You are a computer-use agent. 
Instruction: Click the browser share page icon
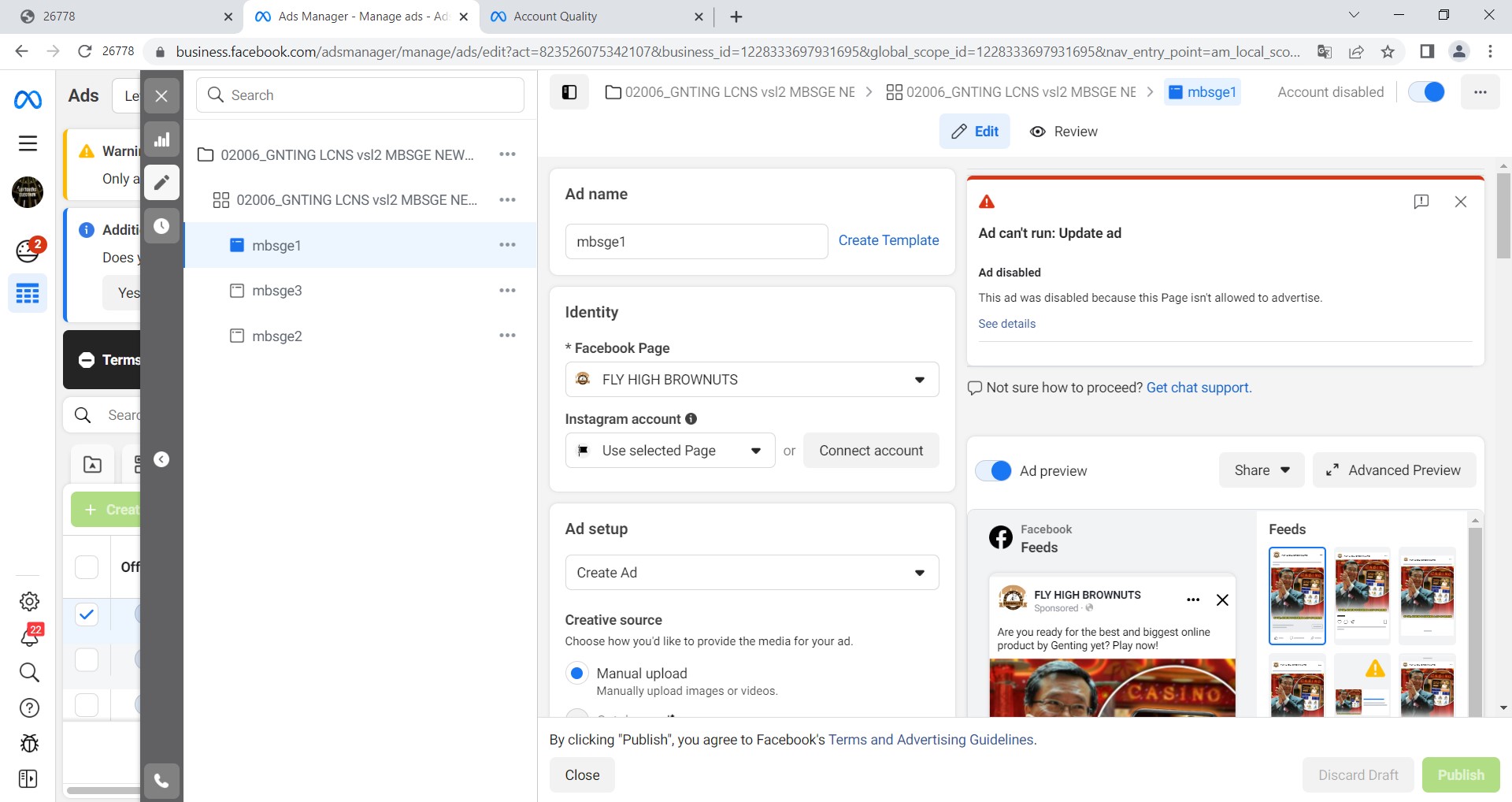(1356, 51)
